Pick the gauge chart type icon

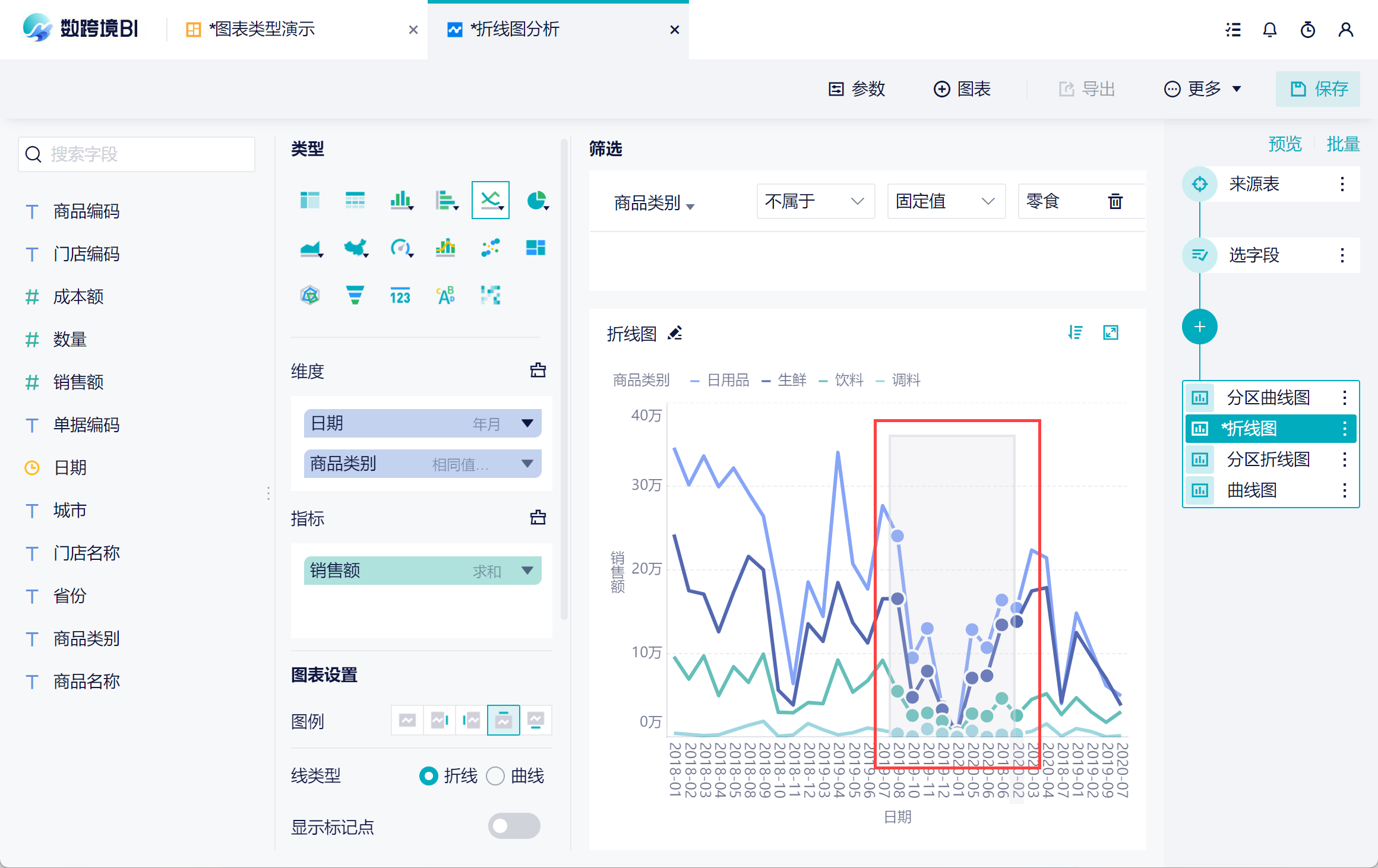[x=400, y=248]
